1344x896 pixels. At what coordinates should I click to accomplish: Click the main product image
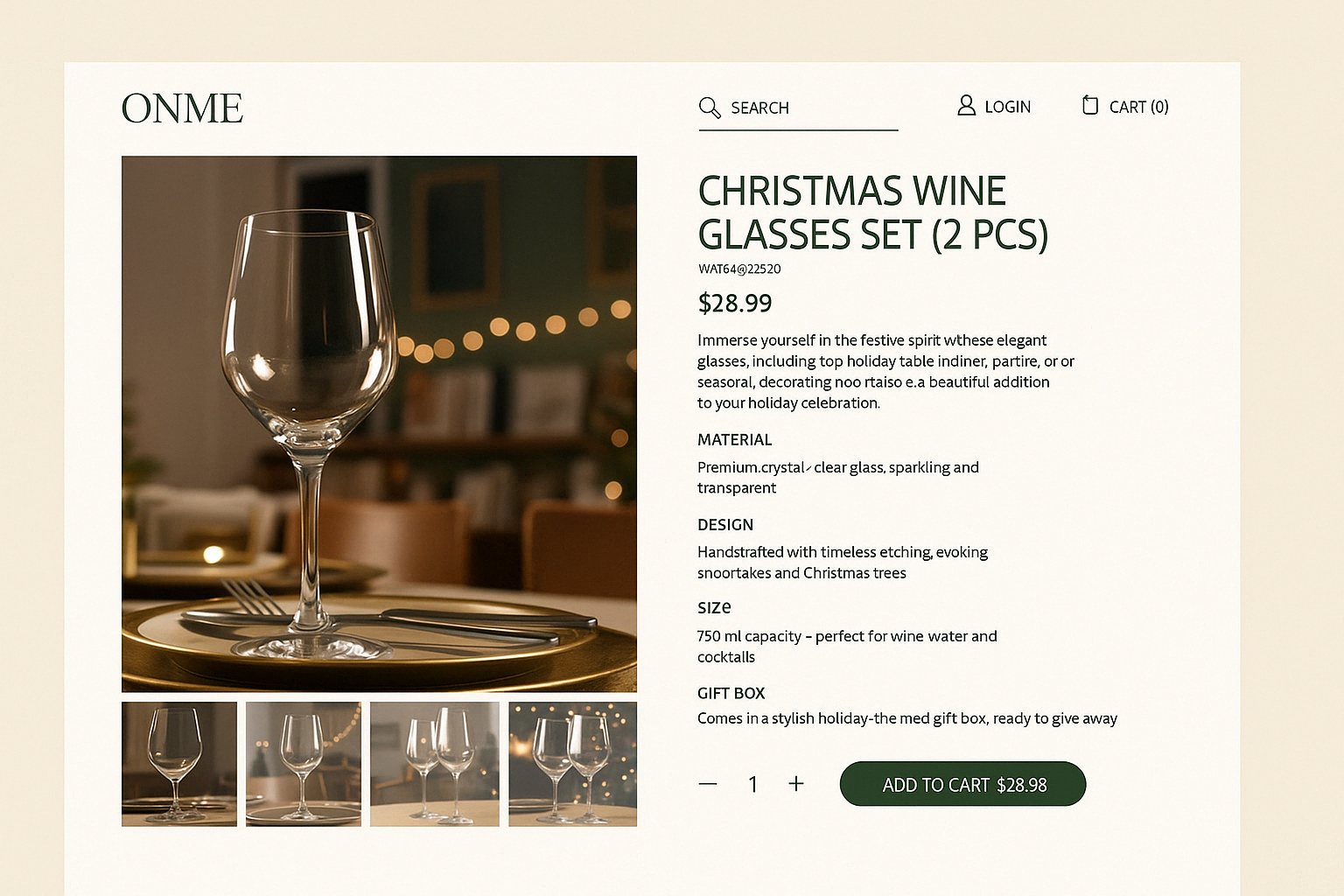pos(379,423)
